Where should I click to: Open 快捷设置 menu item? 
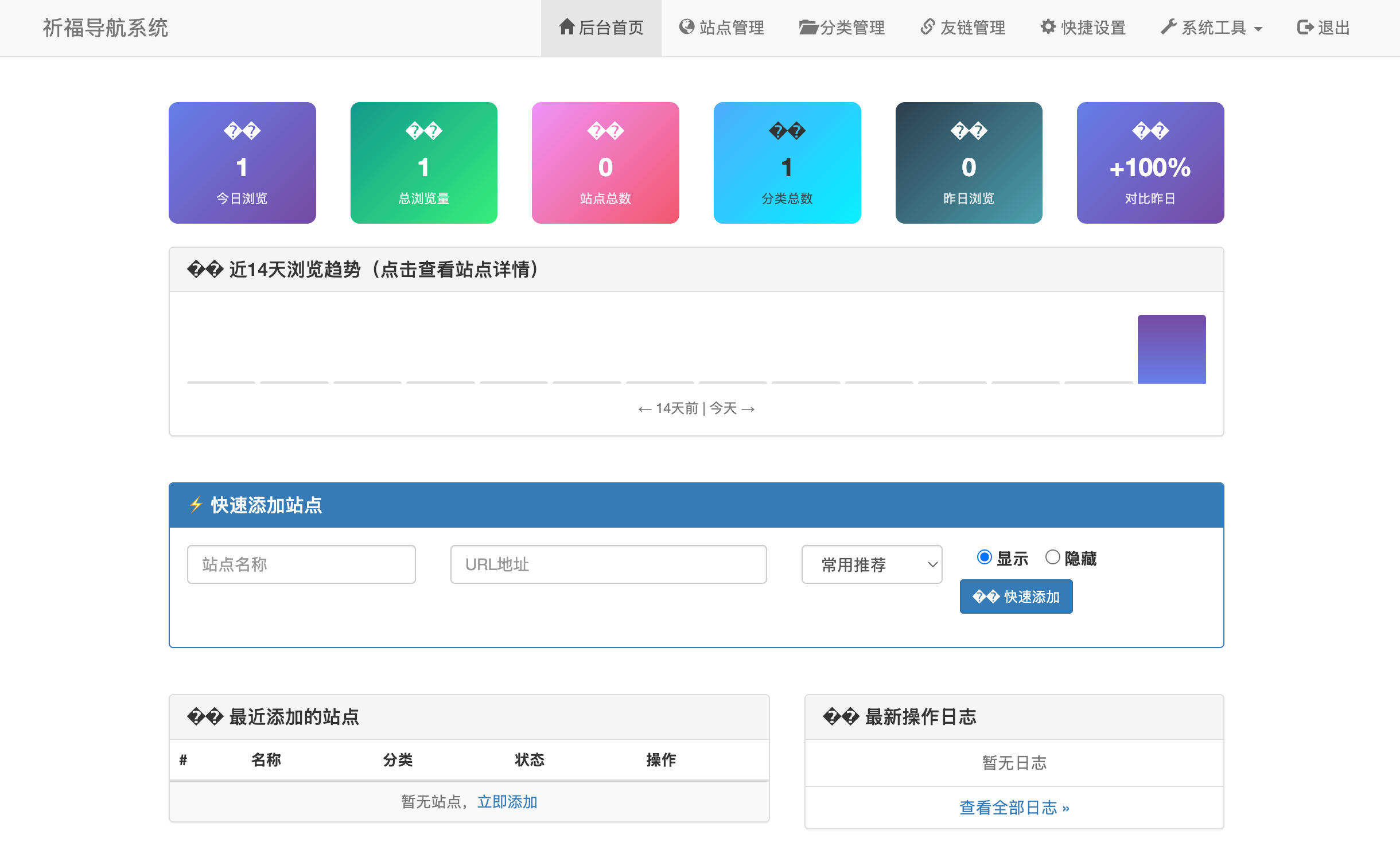1083,28
